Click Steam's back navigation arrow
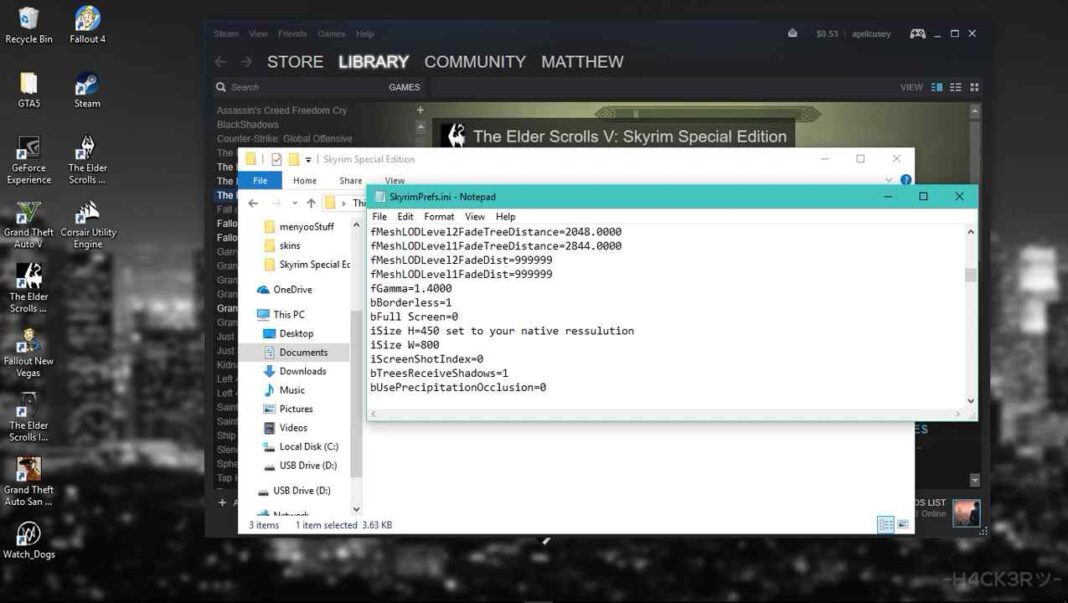The width and height of the screenshot is (1068, 603). coord(220,61)
